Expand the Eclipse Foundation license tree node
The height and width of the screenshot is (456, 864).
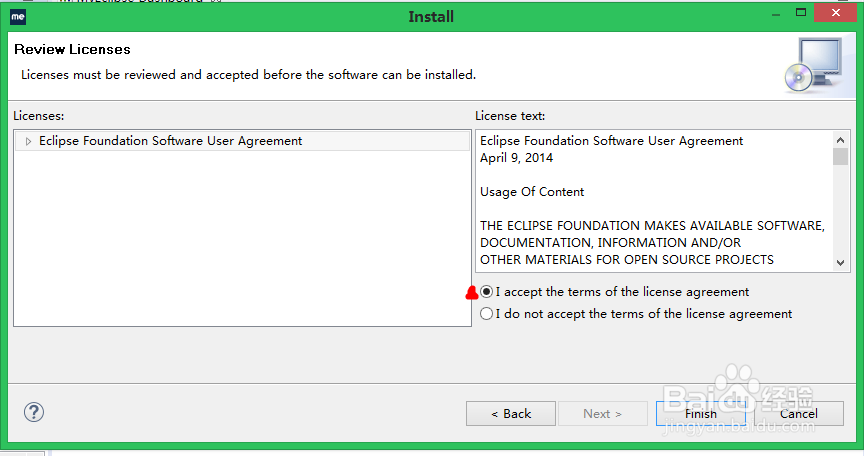coord(28,141)
